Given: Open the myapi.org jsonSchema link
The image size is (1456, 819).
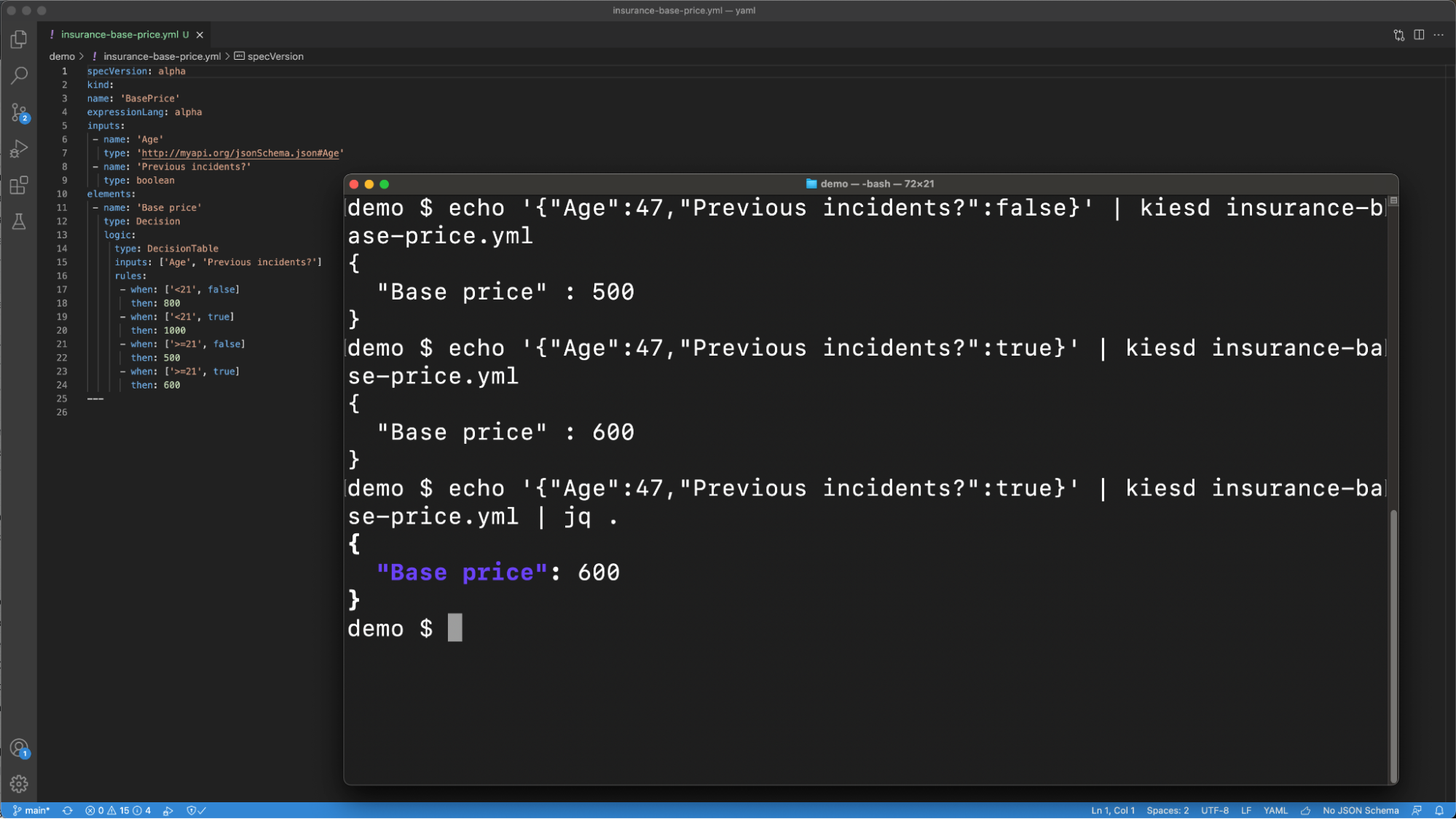Looking at the screenshot, I should (x=240, y=154).
